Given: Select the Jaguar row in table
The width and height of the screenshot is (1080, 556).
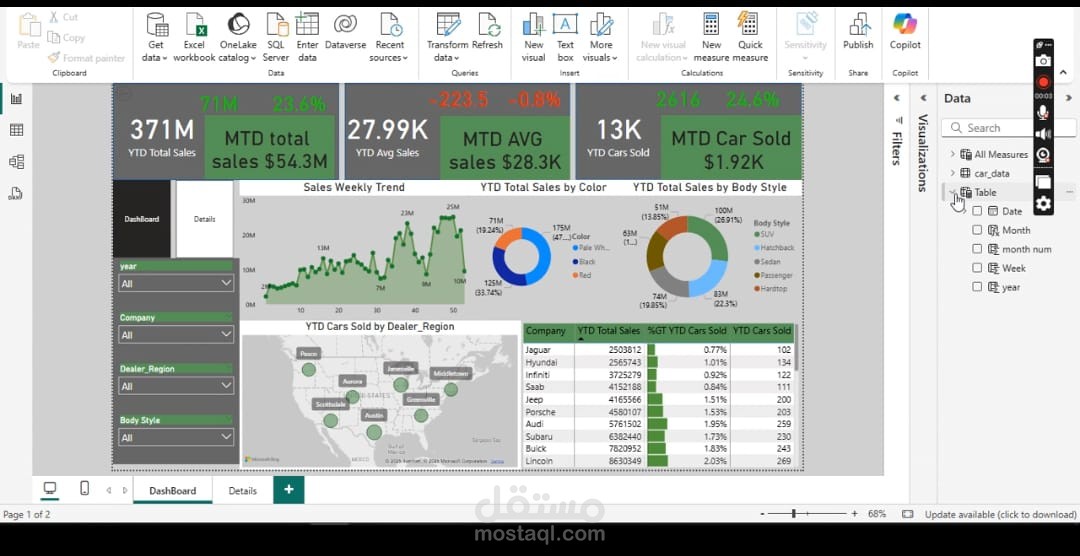Looking at the screenshot, I should 658,349.
